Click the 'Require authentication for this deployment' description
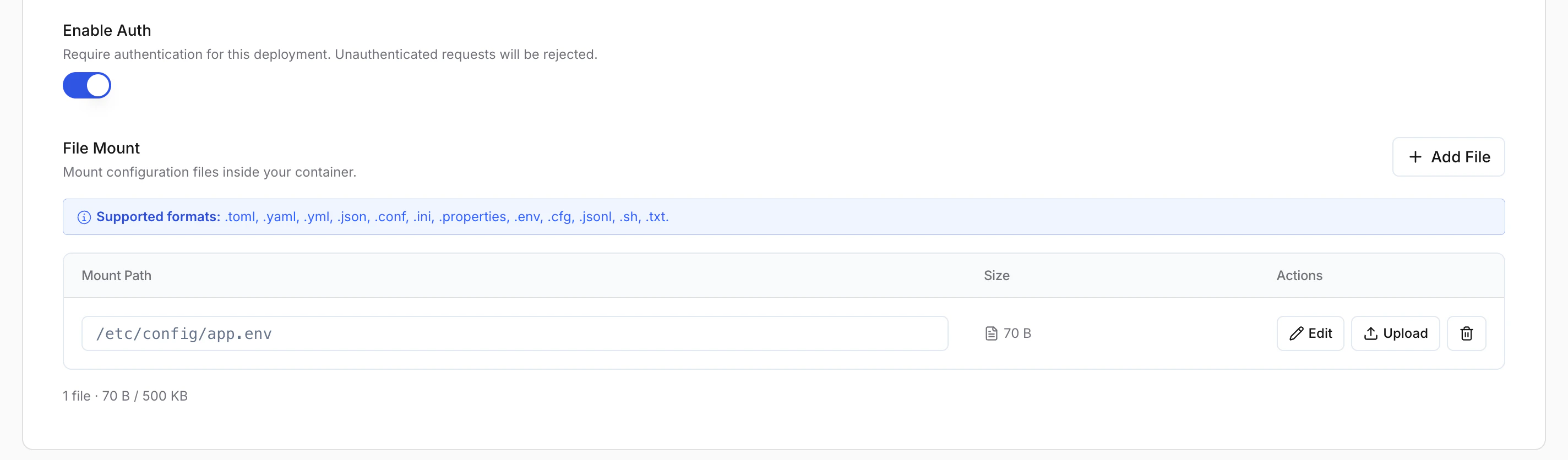1568x460 pixels. click(x=330, y=54)
